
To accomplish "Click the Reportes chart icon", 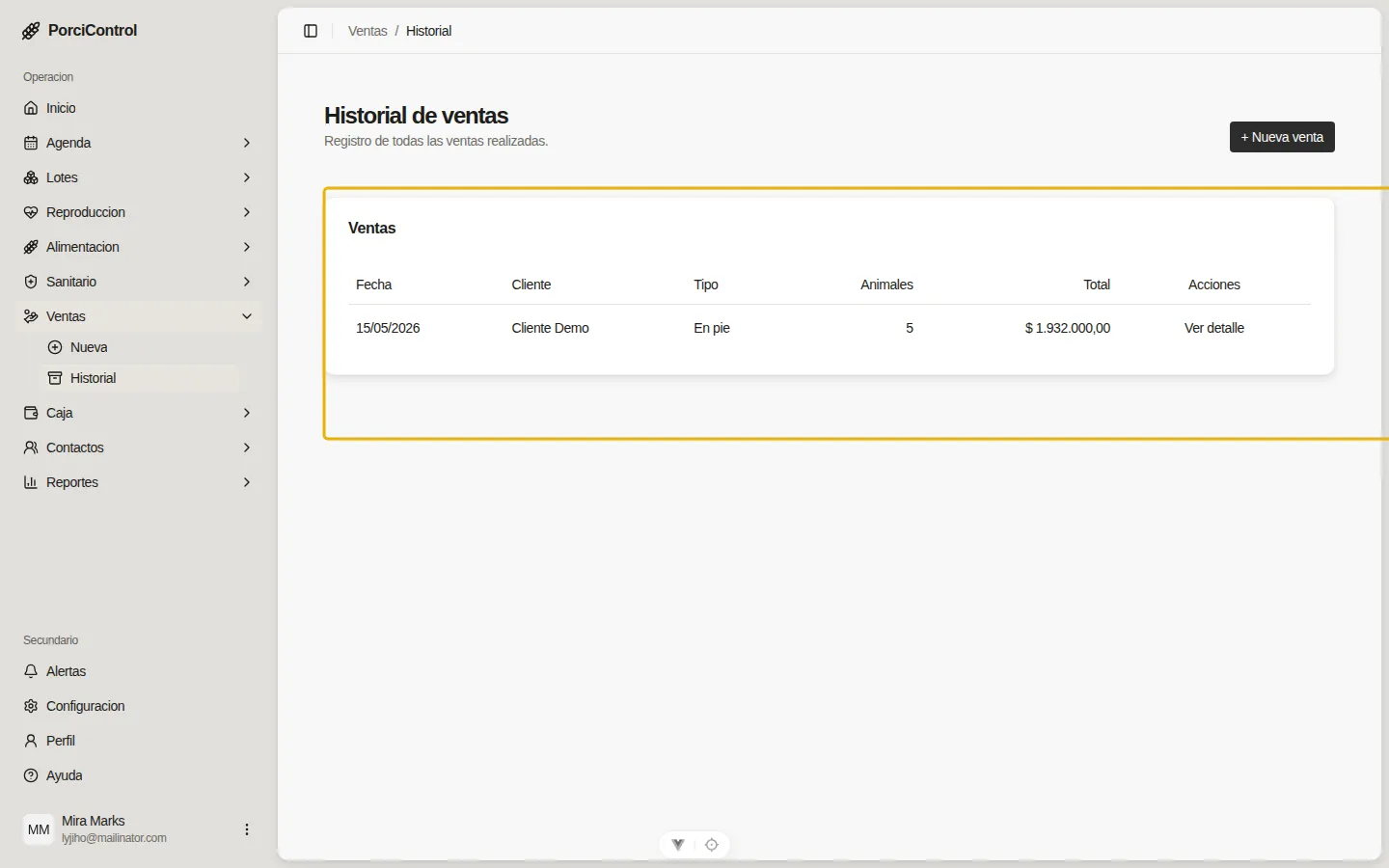I will [31, 482].
